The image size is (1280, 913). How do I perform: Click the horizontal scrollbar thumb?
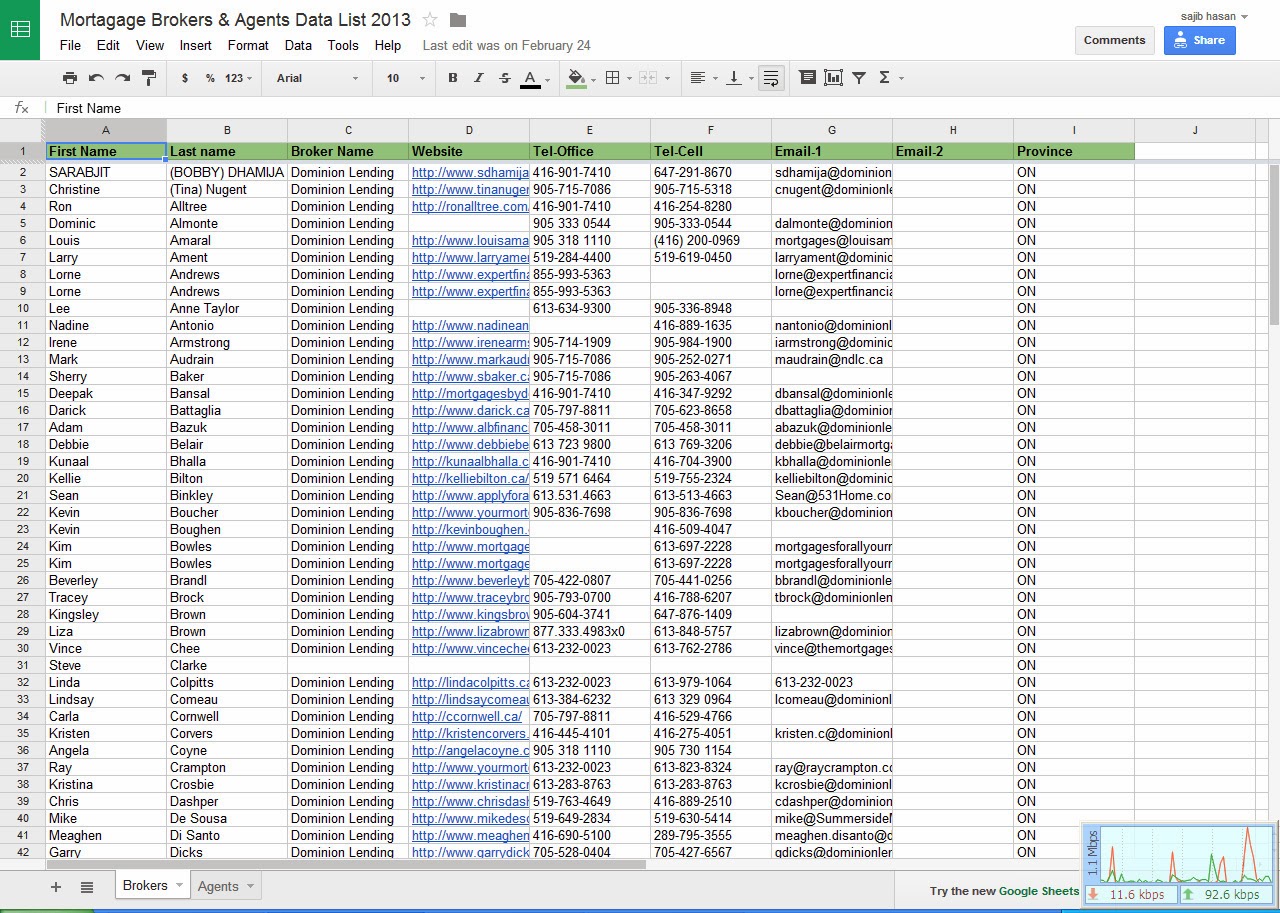(x=345, y=864)
